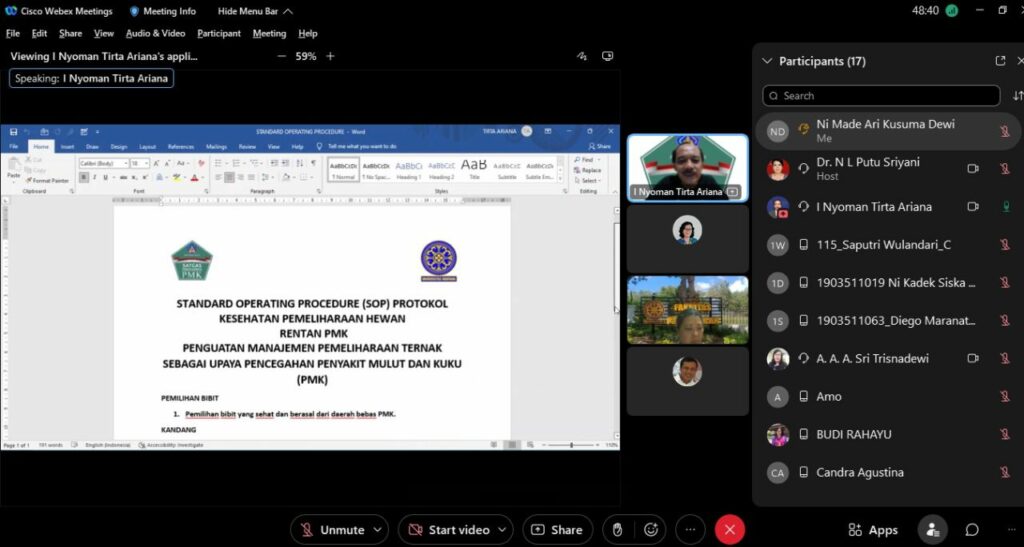
Task: Click the red leave meeting button
Action: [730, 530]
